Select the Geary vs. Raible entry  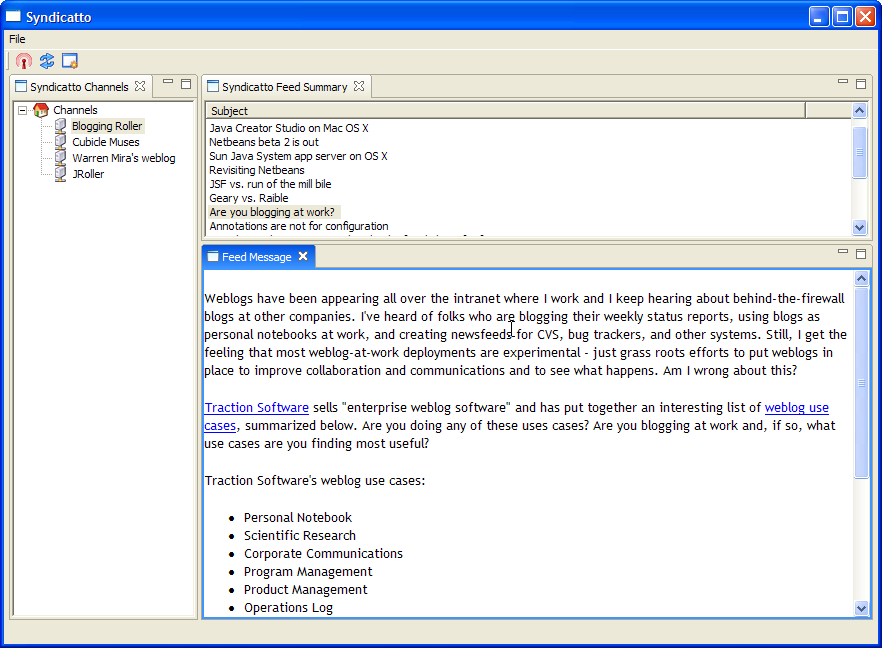[248, 198]
